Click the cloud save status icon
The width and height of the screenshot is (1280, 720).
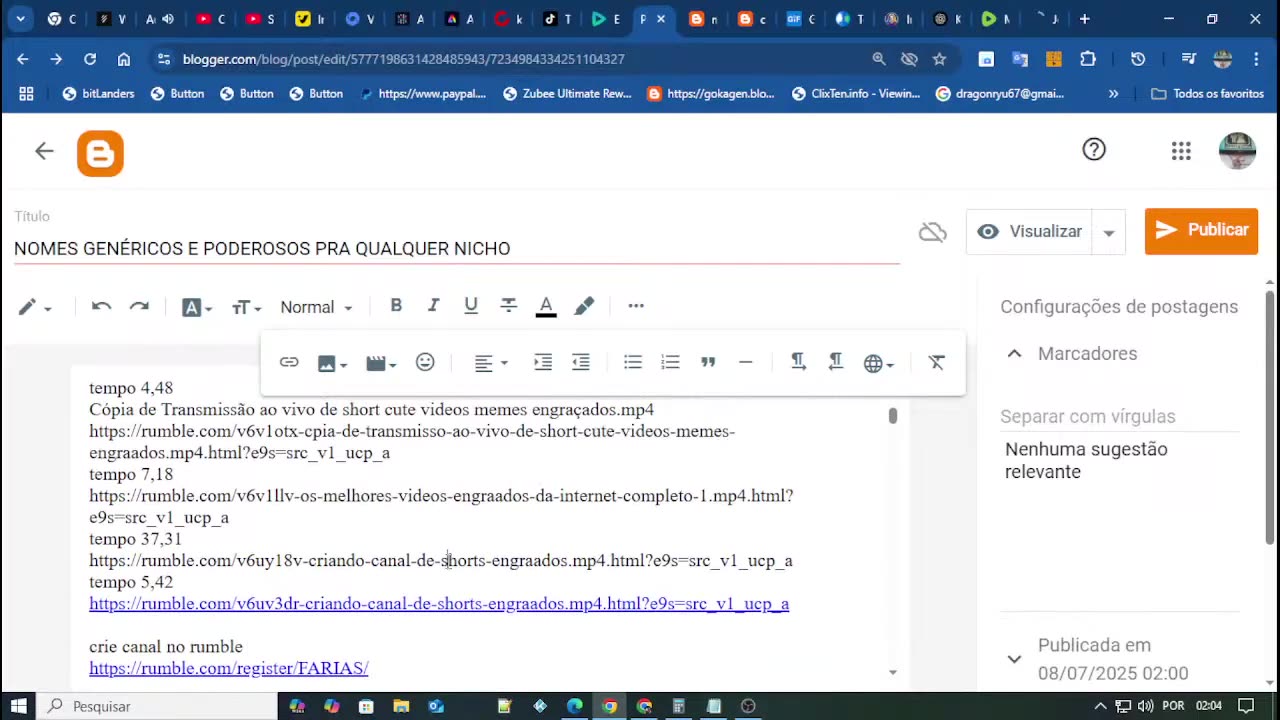(x=932, y=232)
